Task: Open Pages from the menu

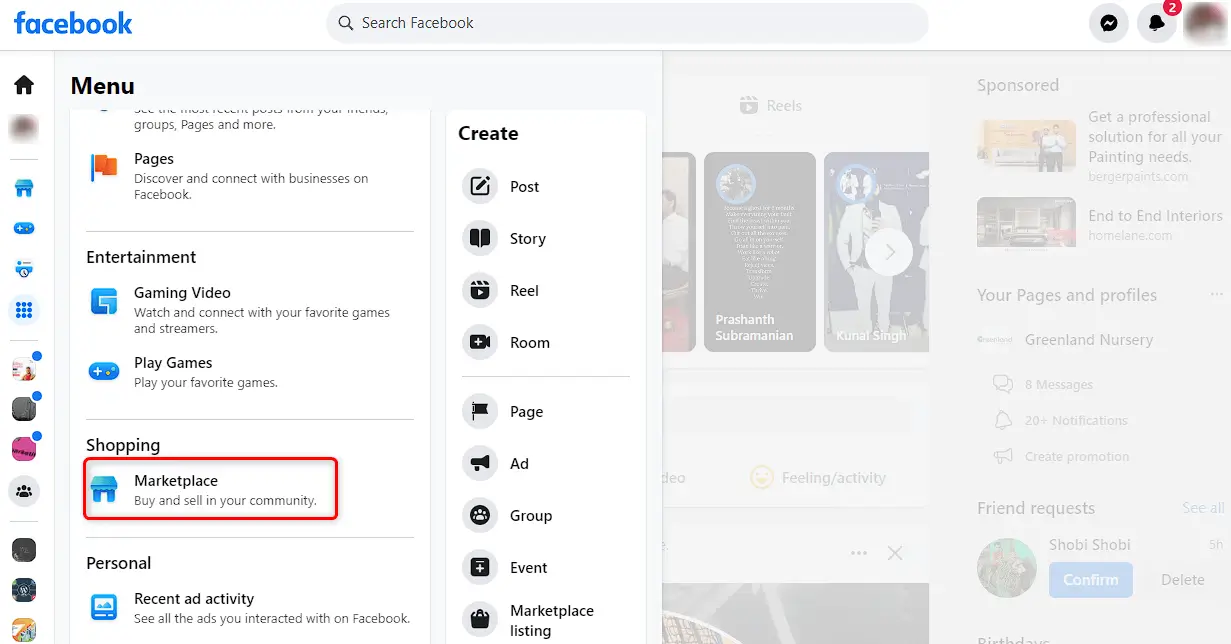Action: [x=250, y=176]
